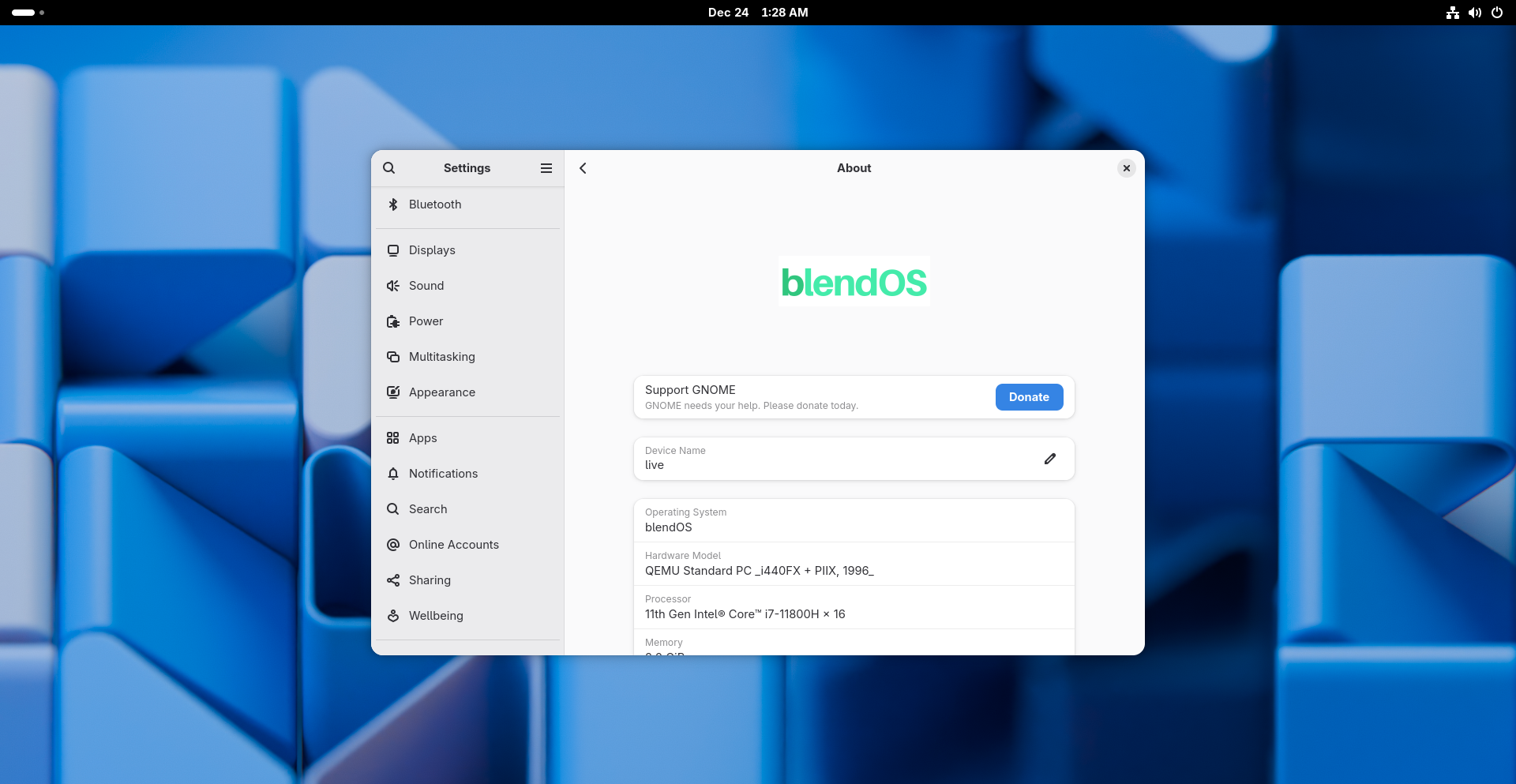Select Online Accounts in sidebar

click(x=453, y=545)
